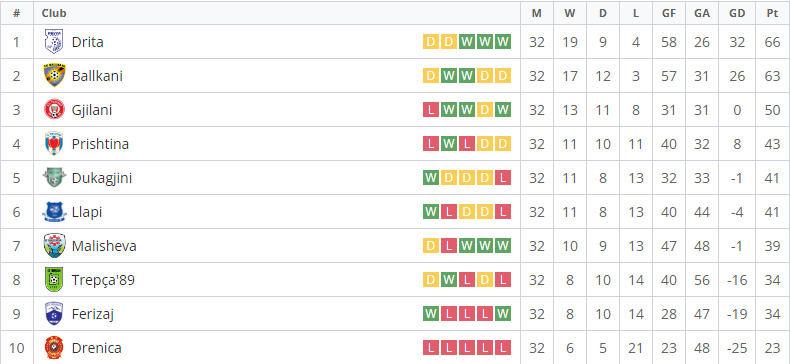790x364 pixels.
Task: Click the Drenica club logo
Action: [54, 348]
